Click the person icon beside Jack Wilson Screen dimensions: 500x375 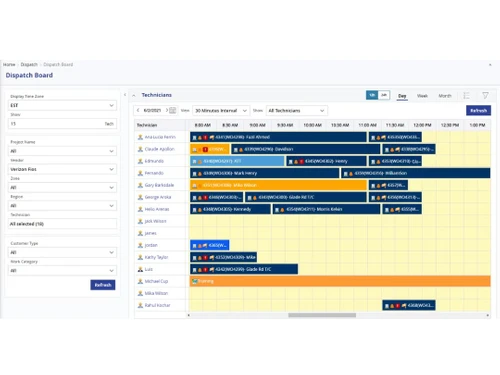pos(140,221)
